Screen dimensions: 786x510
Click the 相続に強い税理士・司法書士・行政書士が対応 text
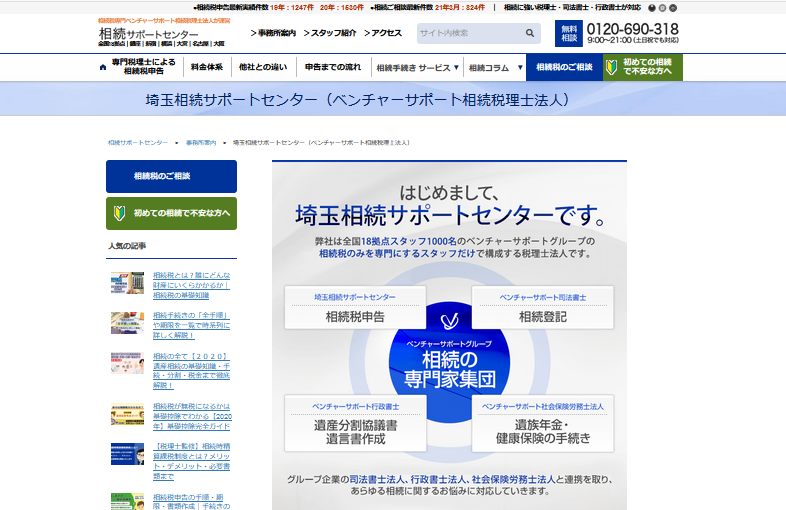pos(572,8)
